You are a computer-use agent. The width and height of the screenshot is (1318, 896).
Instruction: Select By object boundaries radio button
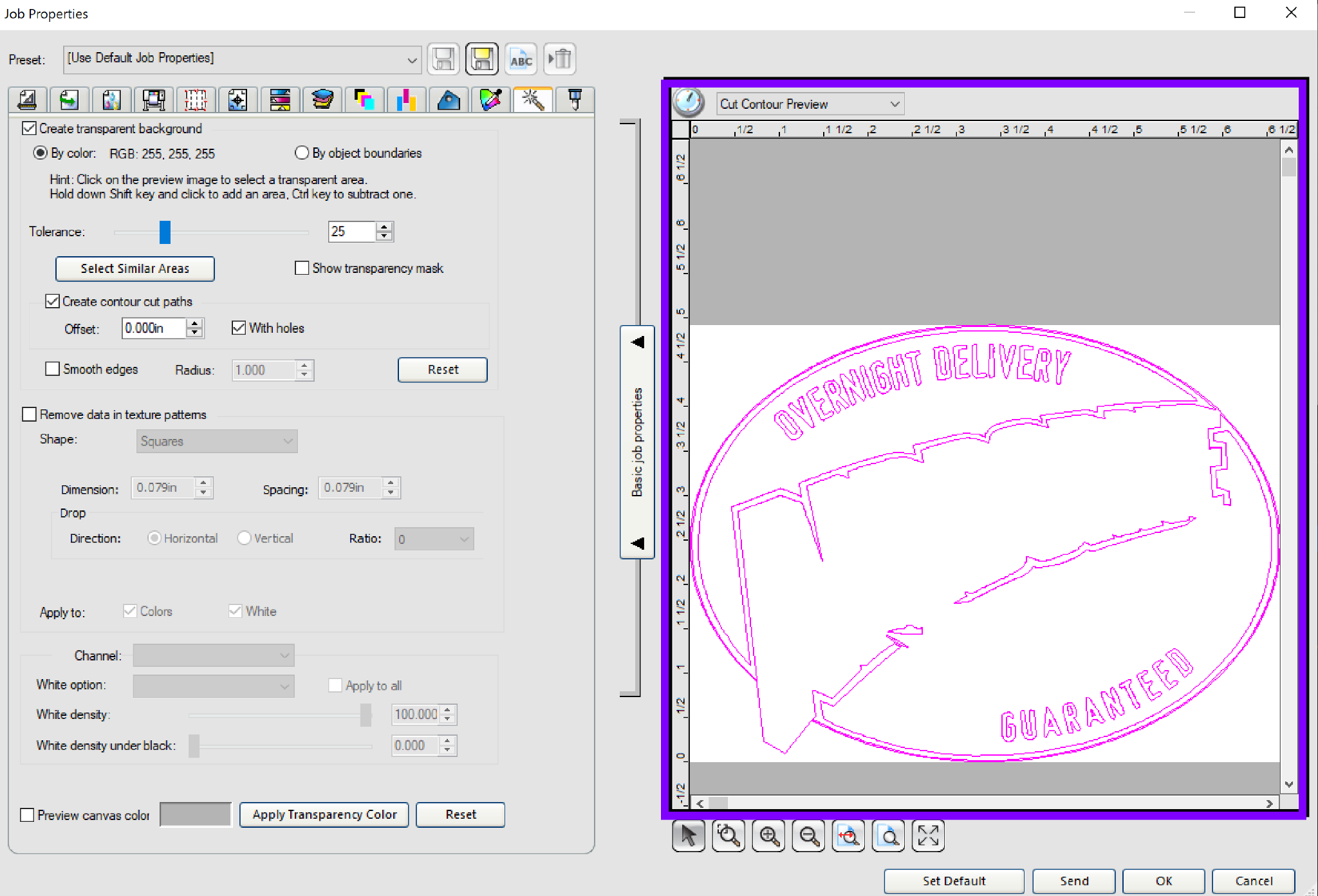coord(302,153)
